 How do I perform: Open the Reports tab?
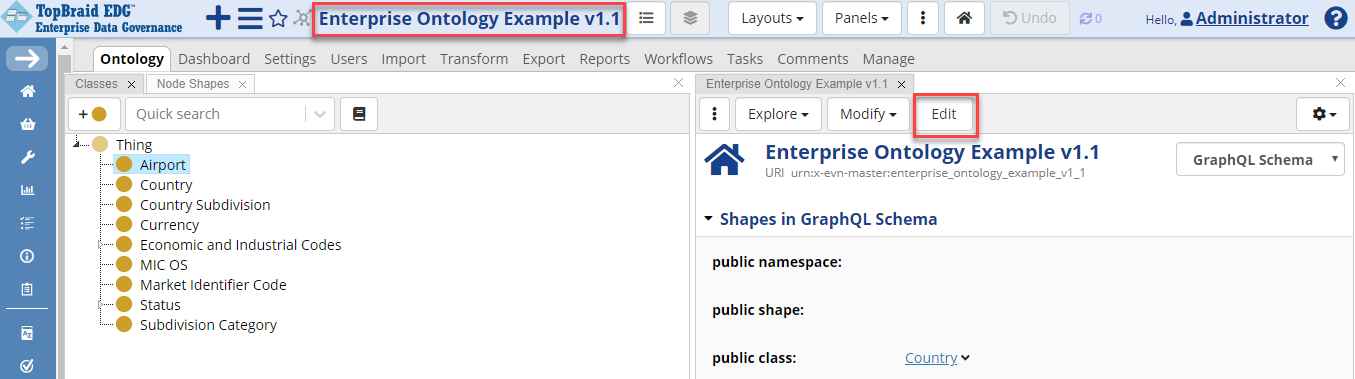[605, 59]
